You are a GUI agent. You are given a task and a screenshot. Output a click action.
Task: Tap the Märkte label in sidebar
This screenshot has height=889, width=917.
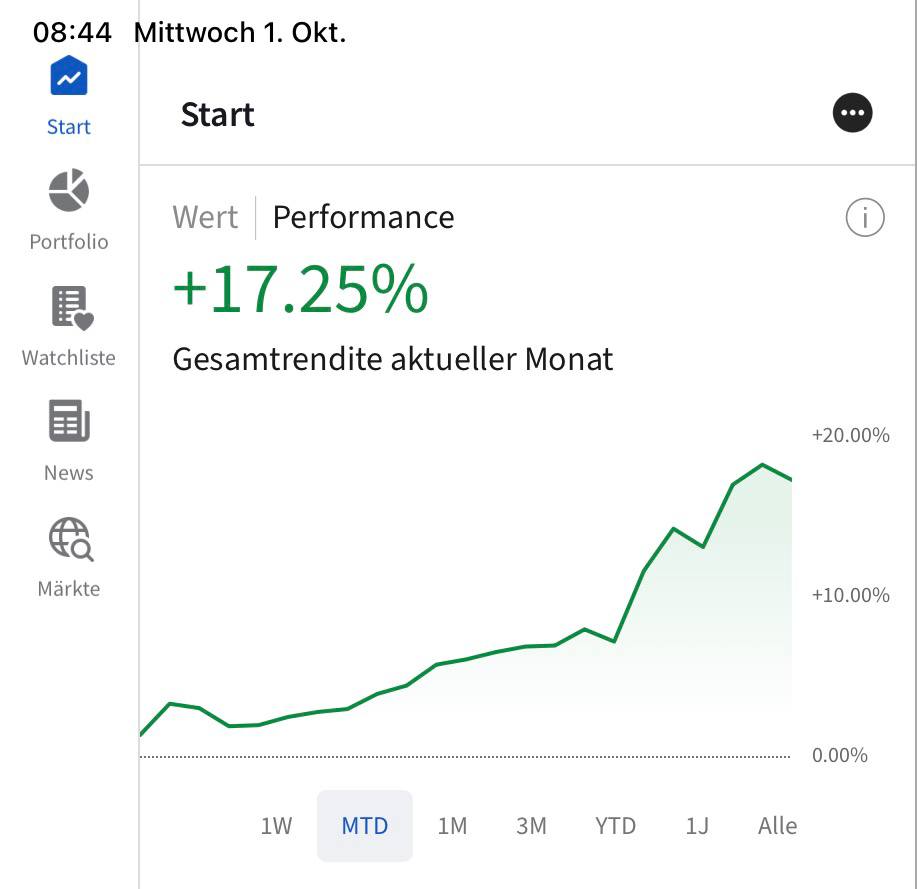click(69, 588)
